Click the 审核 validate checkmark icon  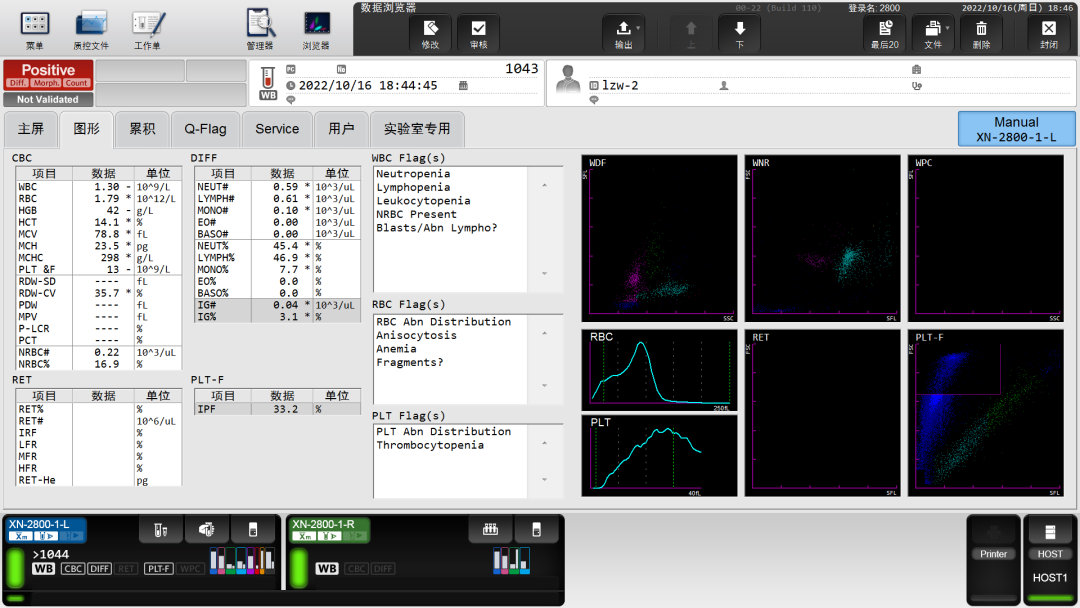click(x=478, y=33)
